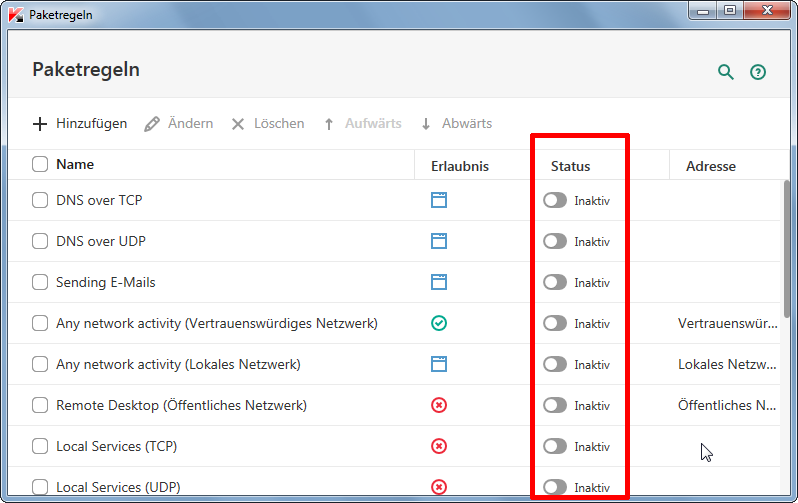Select the Local Services (UDP) rule name
This screenshot has height=503, width=798.
pos(118,487)
